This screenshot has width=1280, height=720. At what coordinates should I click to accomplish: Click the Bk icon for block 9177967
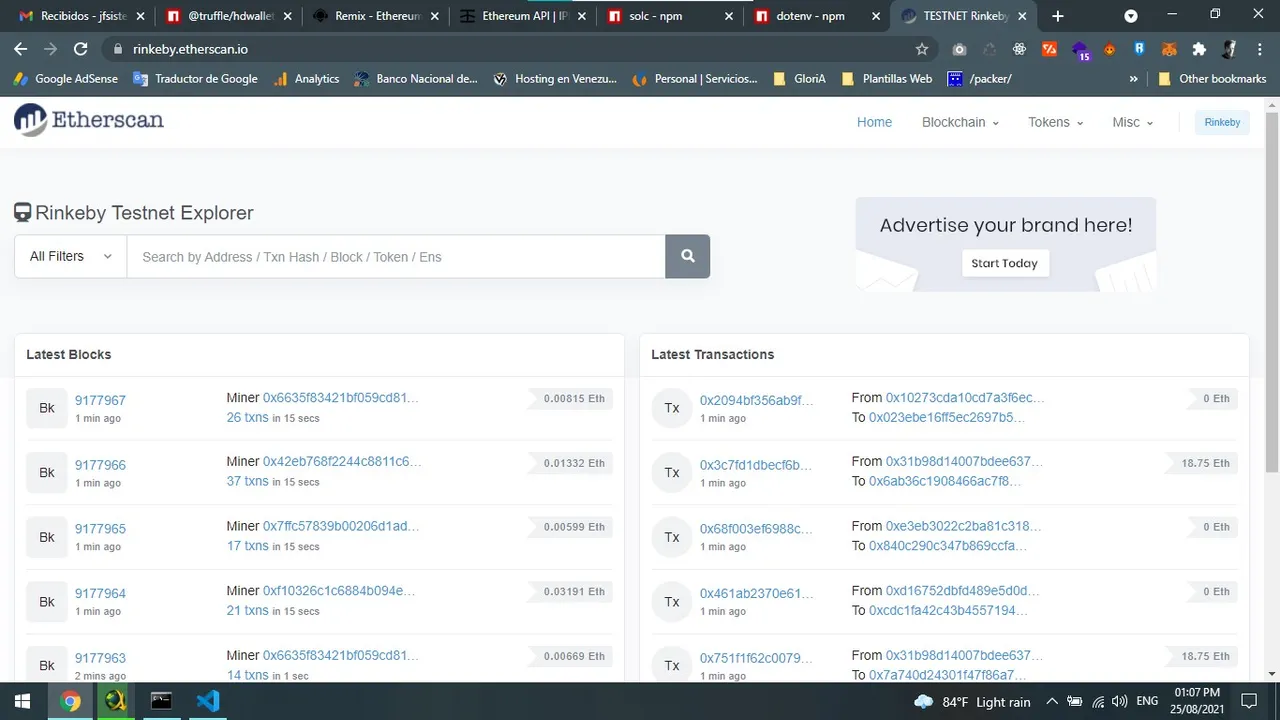(47, 408)
